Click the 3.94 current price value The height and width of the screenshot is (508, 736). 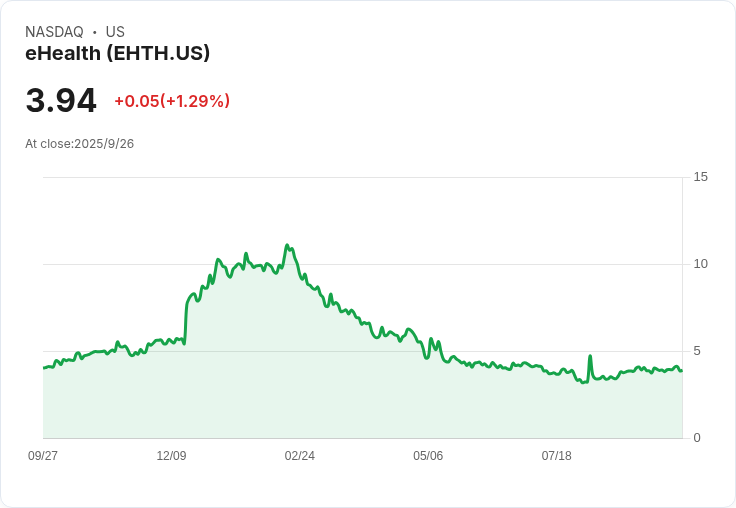pos(61,100)
